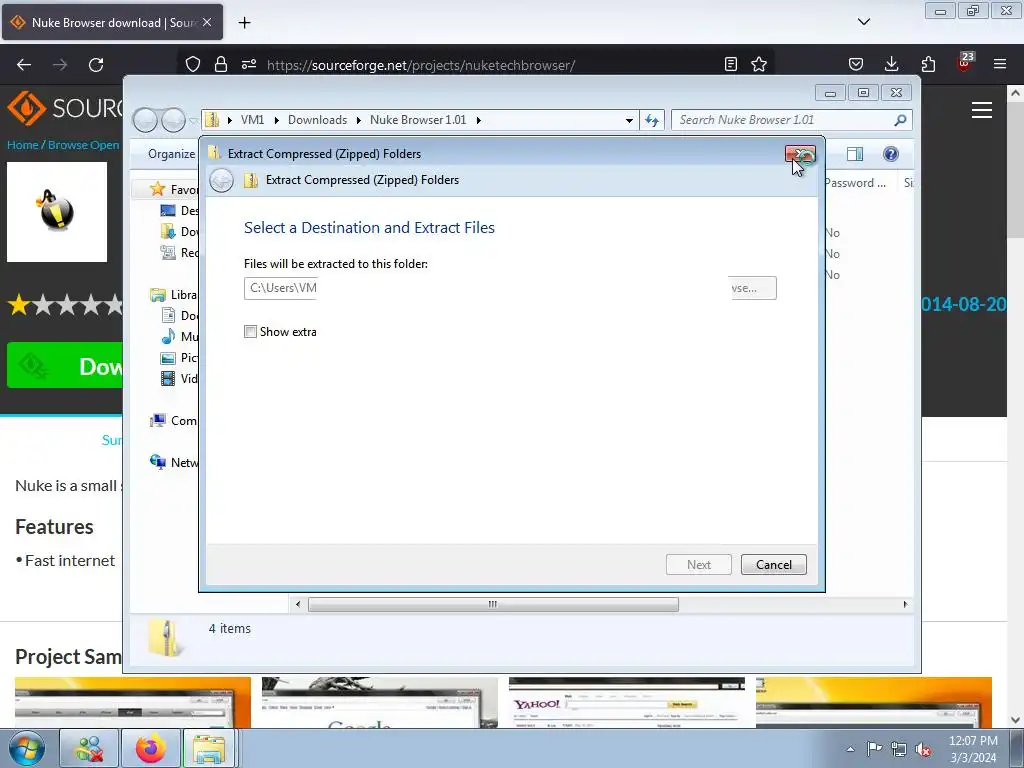Select the Nuke Browser download tab

pos(112,22)
